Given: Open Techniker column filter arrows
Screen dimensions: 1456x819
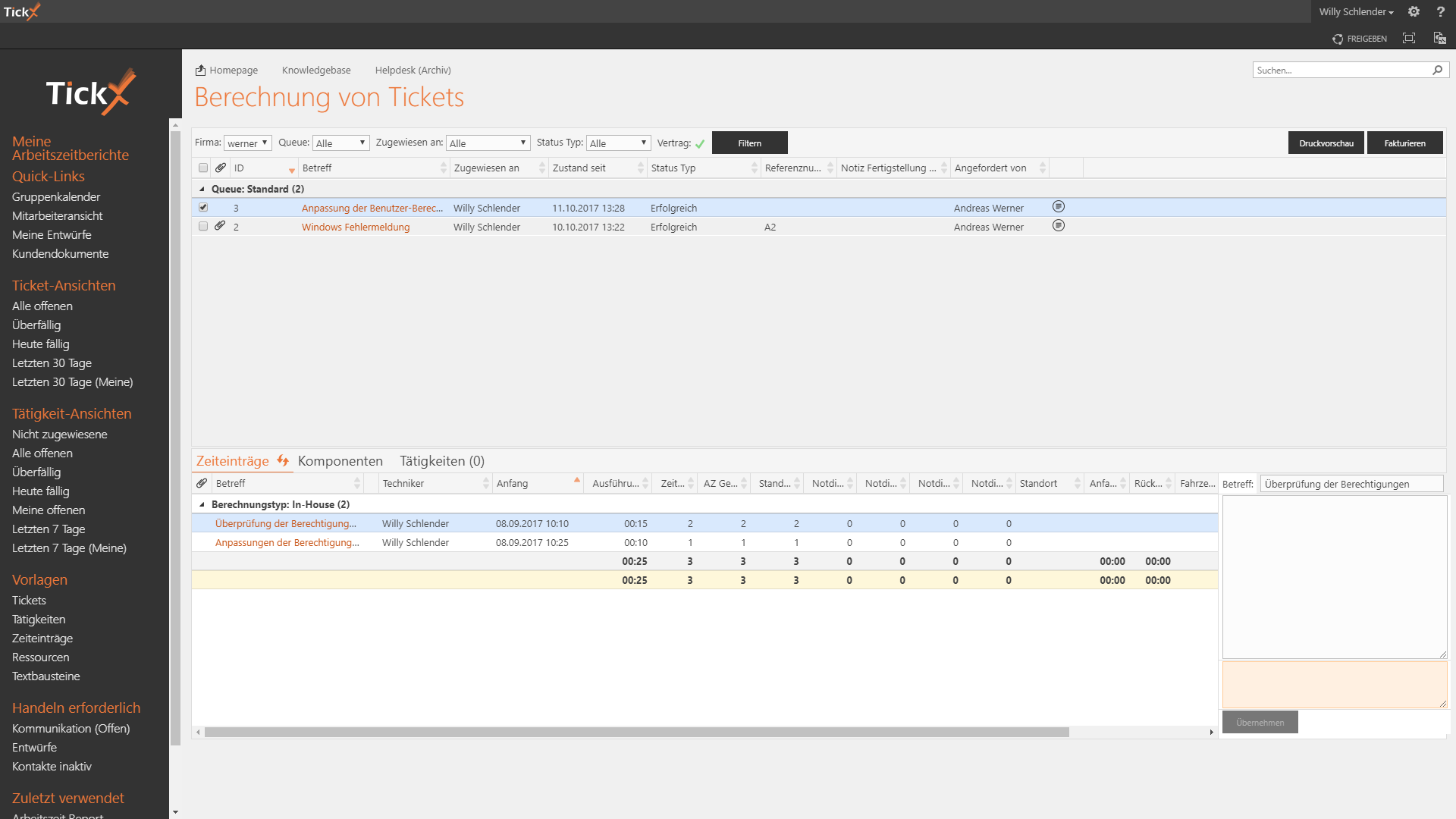Looking at the screenshot, I should pyautogui.click(x=486, y=483).
